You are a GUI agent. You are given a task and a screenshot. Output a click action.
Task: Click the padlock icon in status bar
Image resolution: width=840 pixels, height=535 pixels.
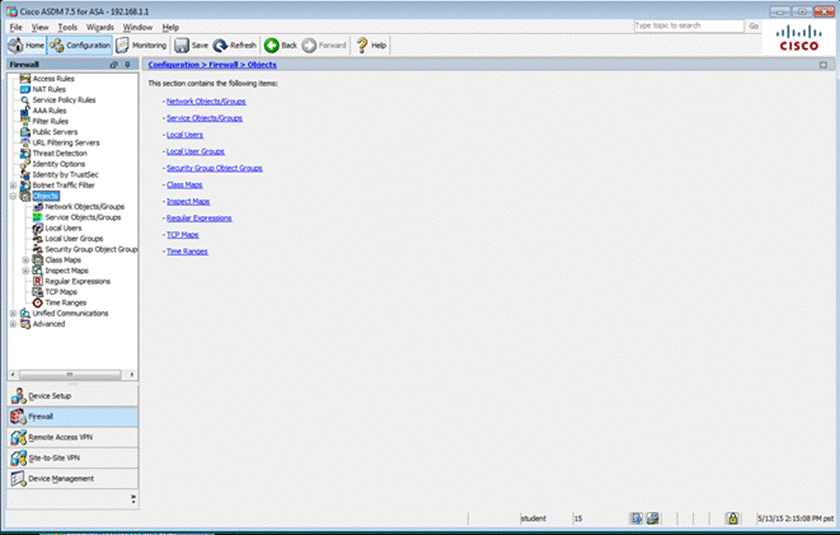(x=733, y=518)
